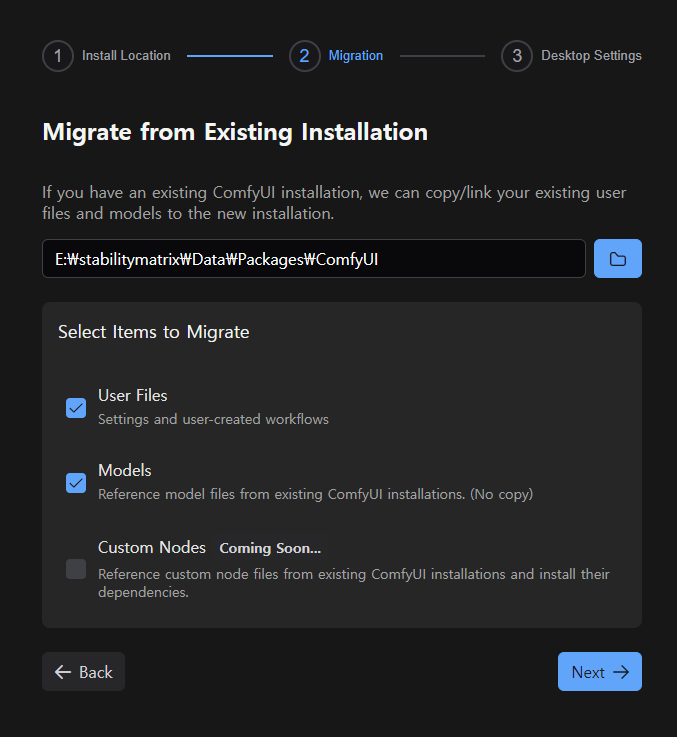
Task: Tick the Custom Nodes checkbox
Action: pos(76,569)
